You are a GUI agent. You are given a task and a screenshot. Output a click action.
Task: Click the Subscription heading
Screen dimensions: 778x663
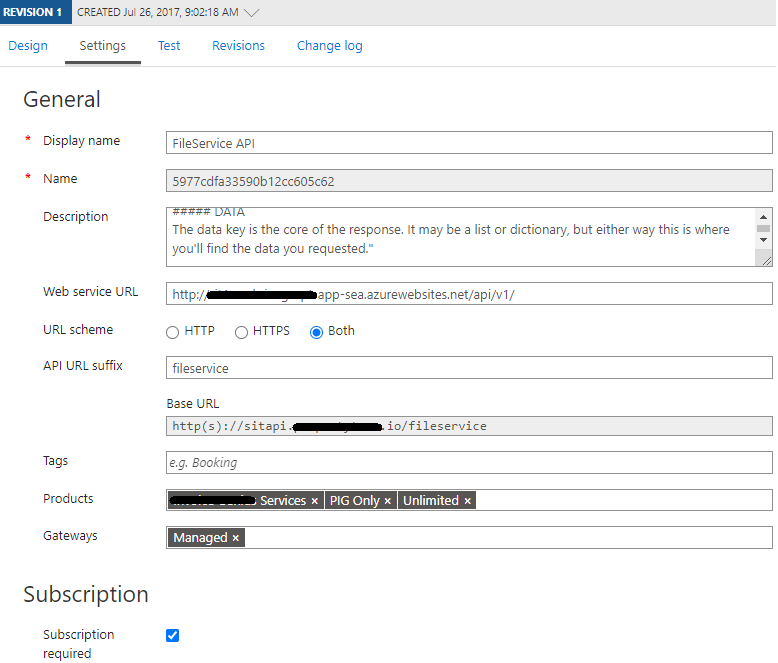tap(86, 594)
